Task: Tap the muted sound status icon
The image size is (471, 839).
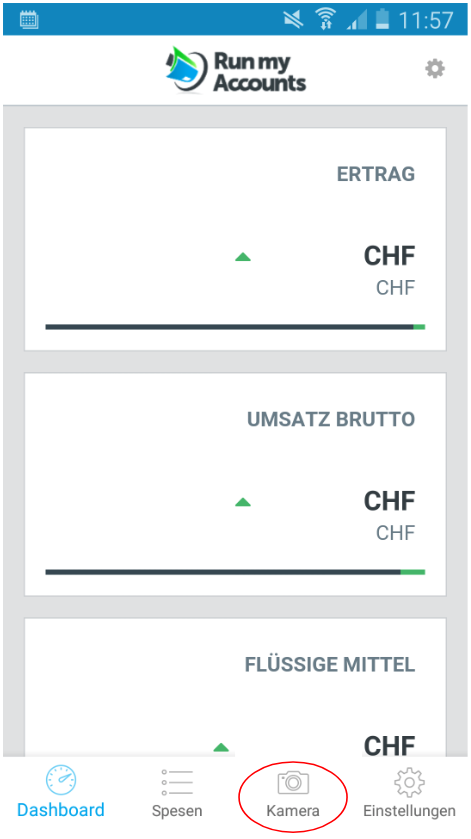Action: pos(293,20)
